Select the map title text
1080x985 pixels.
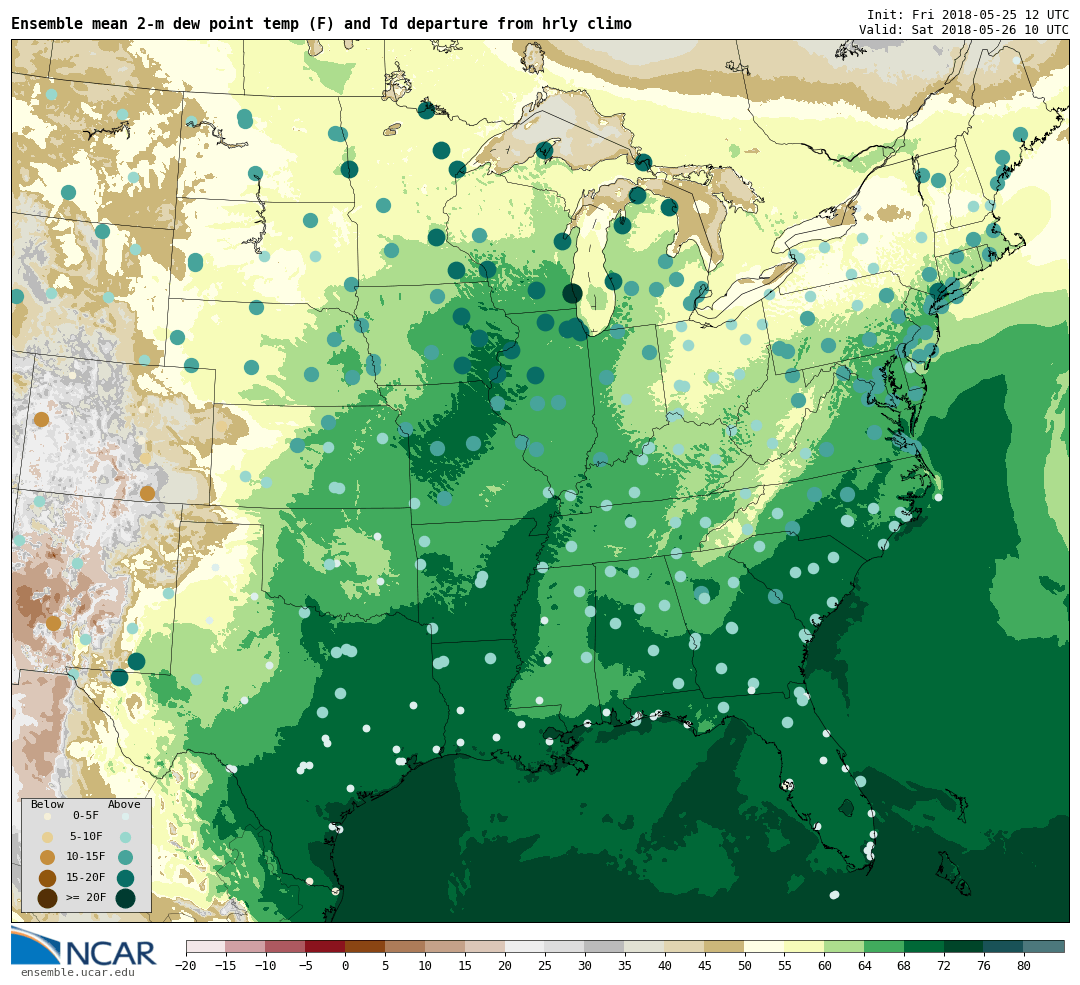tap(322, 23)
